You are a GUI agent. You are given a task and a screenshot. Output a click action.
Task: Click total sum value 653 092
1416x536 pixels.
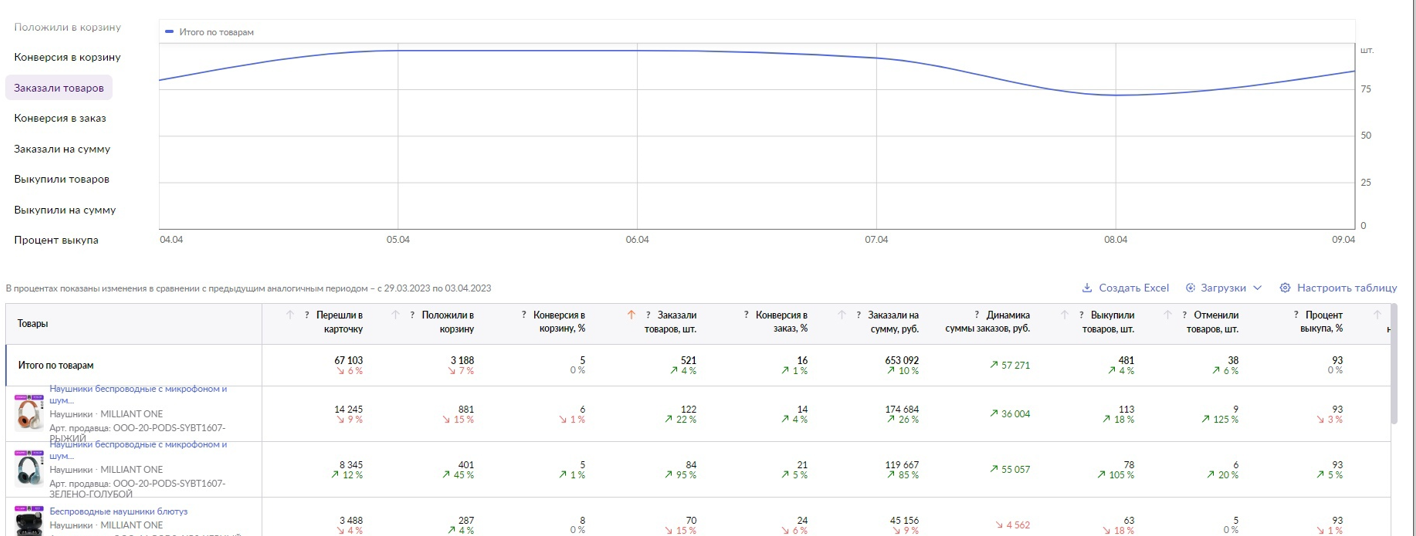coord(902,360)
